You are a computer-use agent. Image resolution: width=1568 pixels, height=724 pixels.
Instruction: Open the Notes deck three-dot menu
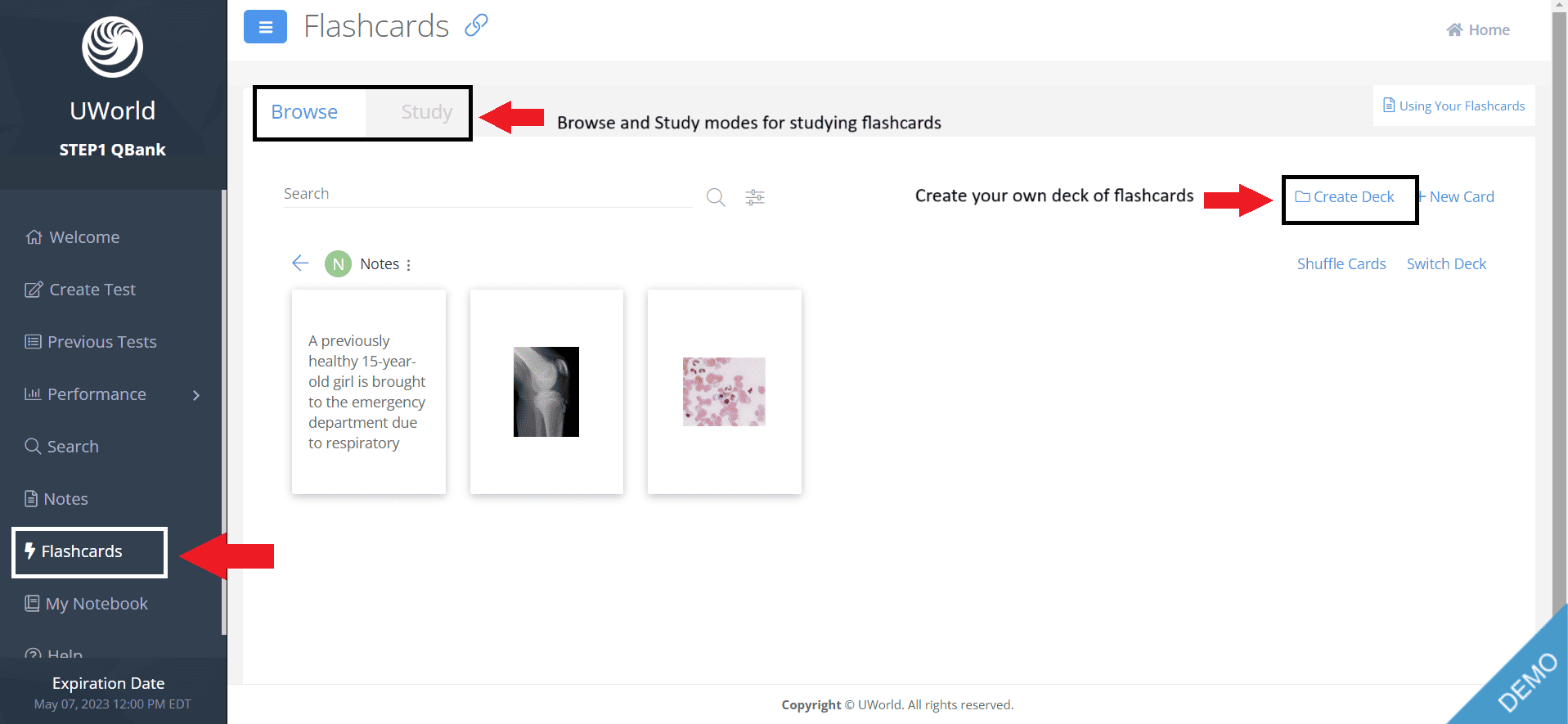(409, 265)
